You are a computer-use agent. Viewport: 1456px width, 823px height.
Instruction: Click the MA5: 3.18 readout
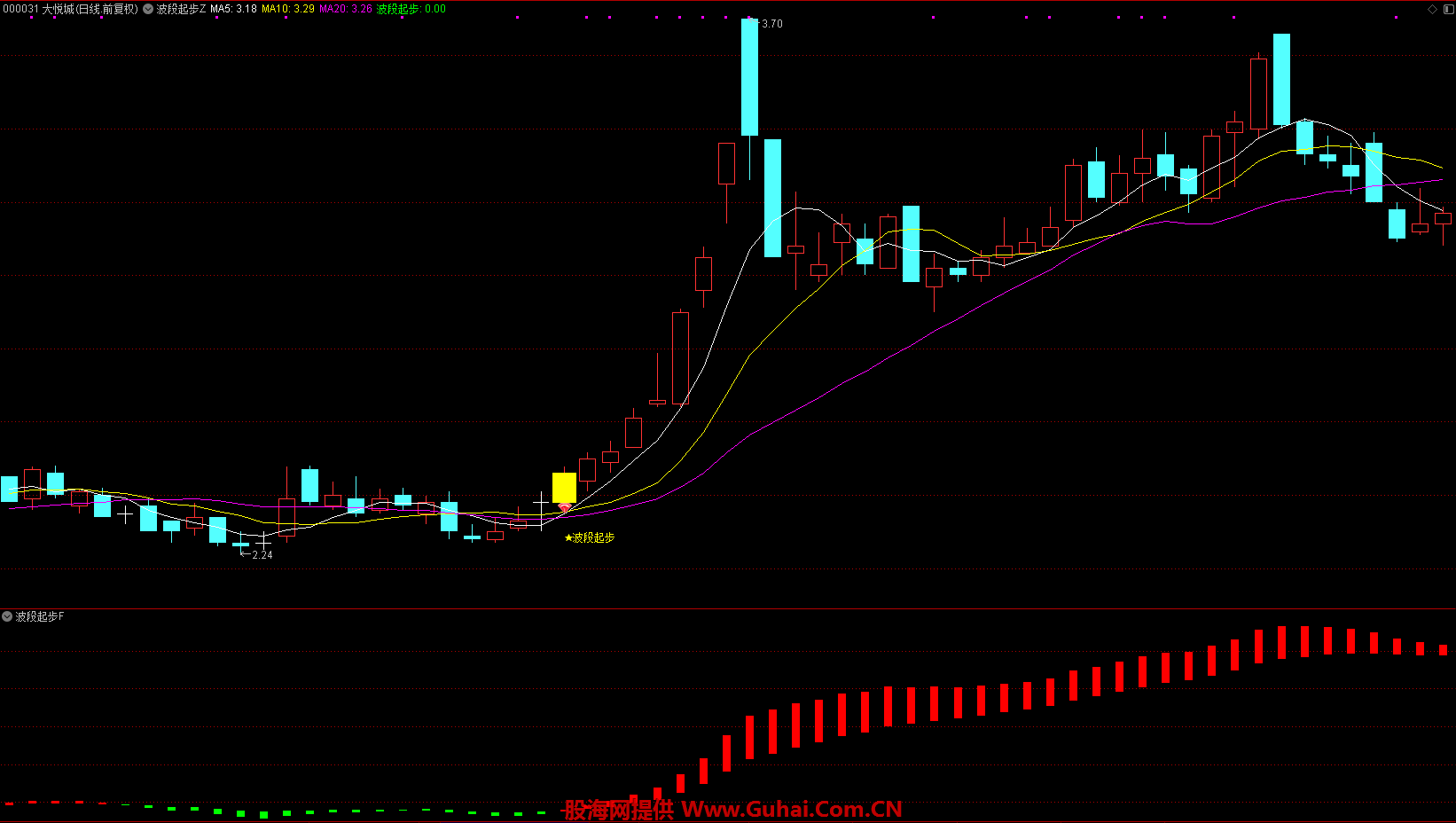(233, 9)
